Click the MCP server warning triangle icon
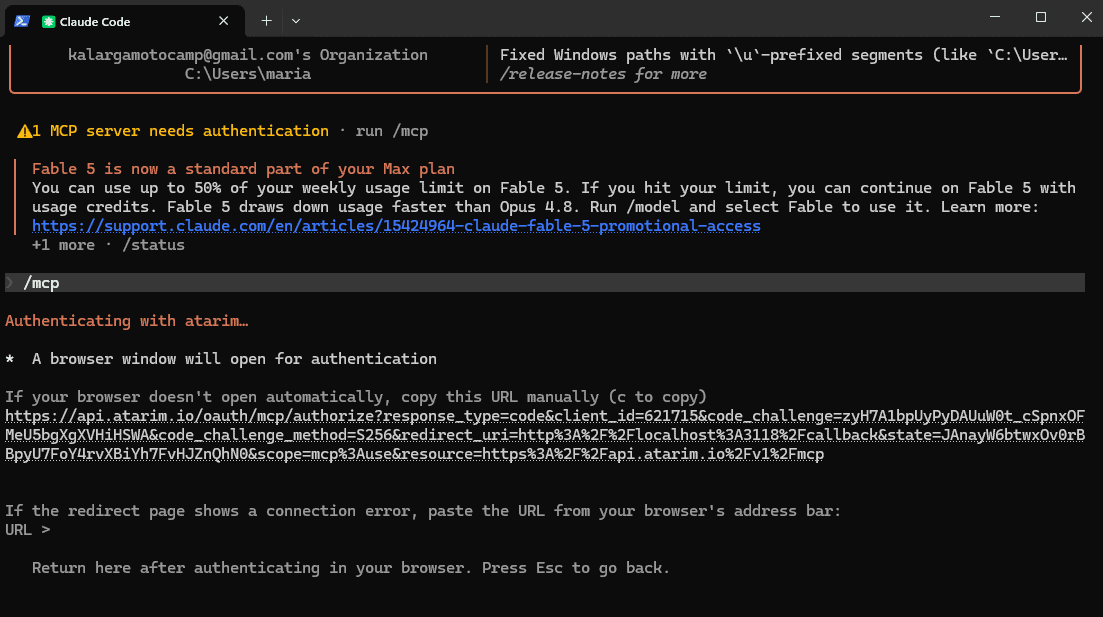This screenshot has height=617, width=1103. [x=25, y=131]
